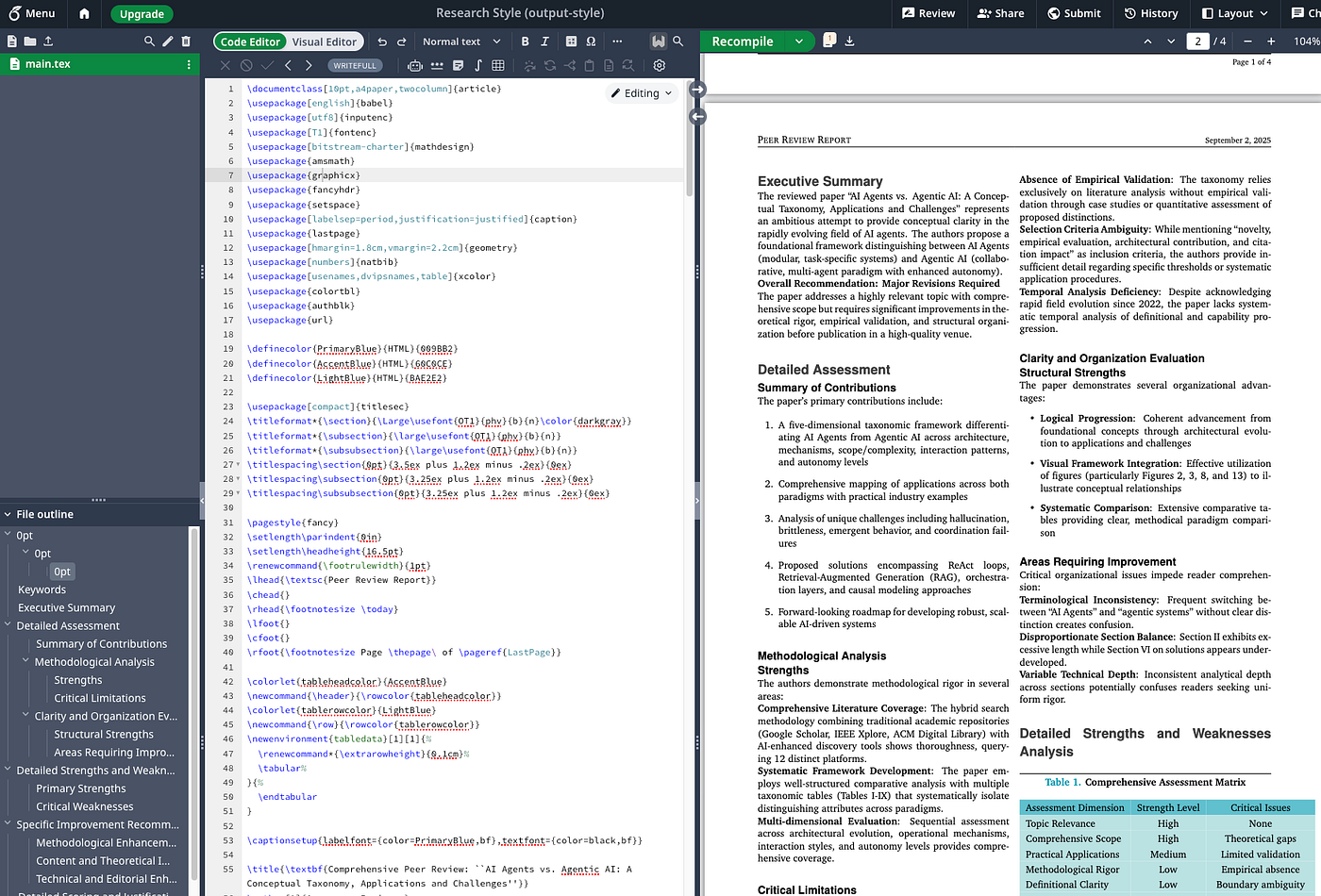Switch to Visual Editor mode
This screenshot has width=1321, height=896.
(x=324, y=41)
